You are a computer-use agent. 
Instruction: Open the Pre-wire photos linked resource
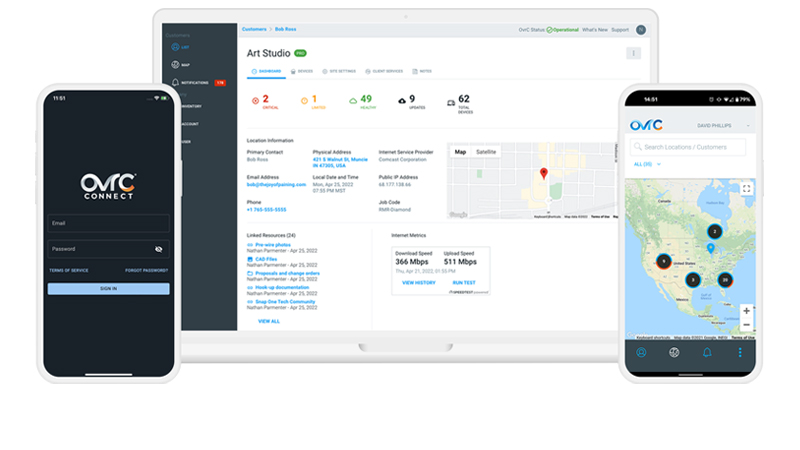[272, 245]
